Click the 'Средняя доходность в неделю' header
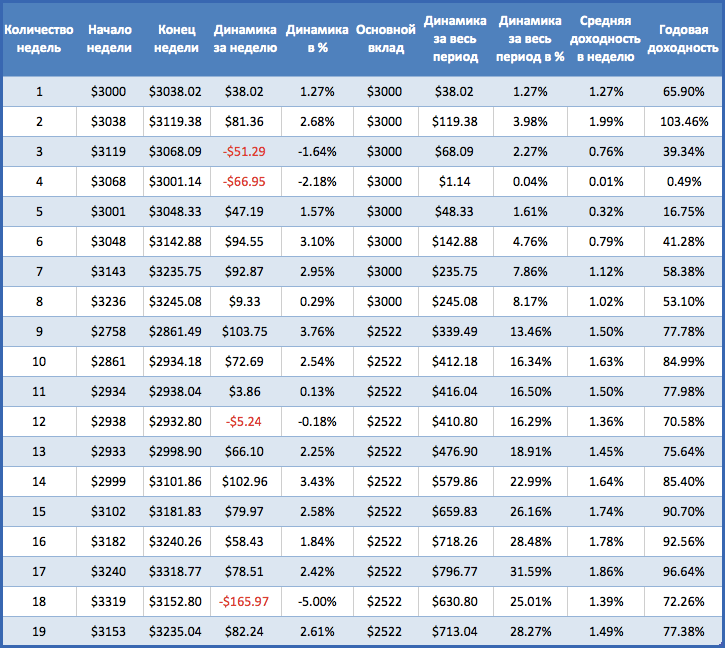The height and width of the screenshot is (648, 725). point(605,39)
